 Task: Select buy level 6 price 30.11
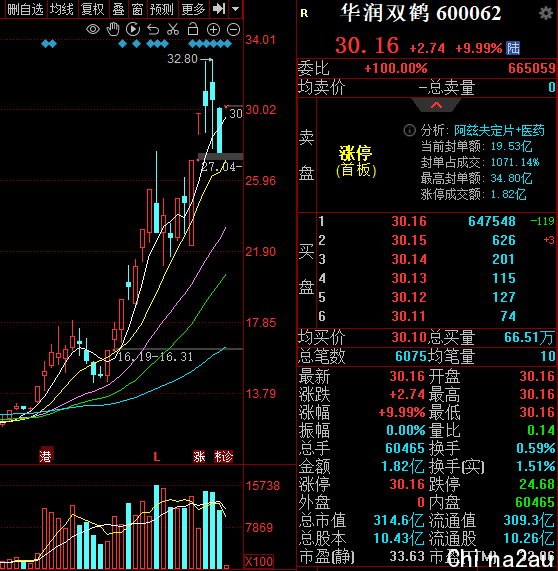pyautogui.click(x=409, y=316)
